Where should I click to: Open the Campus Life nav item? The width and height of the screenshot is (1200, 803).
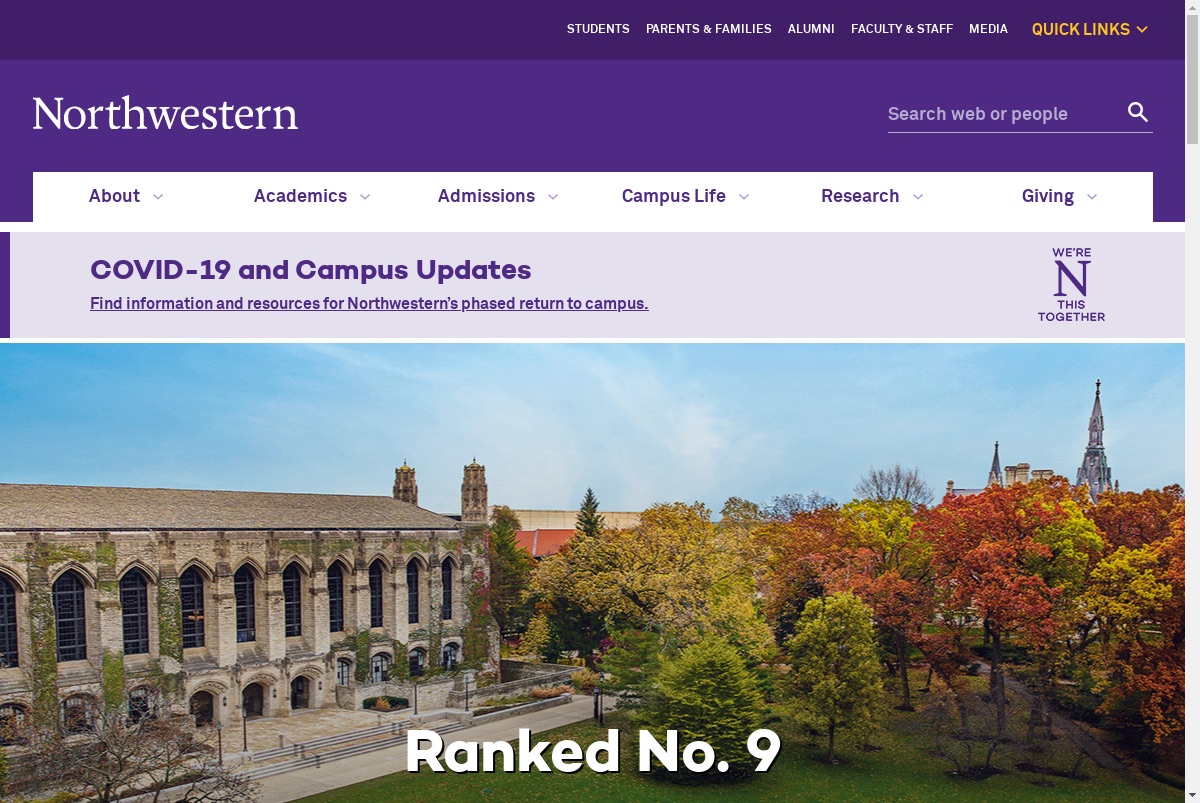pyautogui.click(x=674, y=196)
